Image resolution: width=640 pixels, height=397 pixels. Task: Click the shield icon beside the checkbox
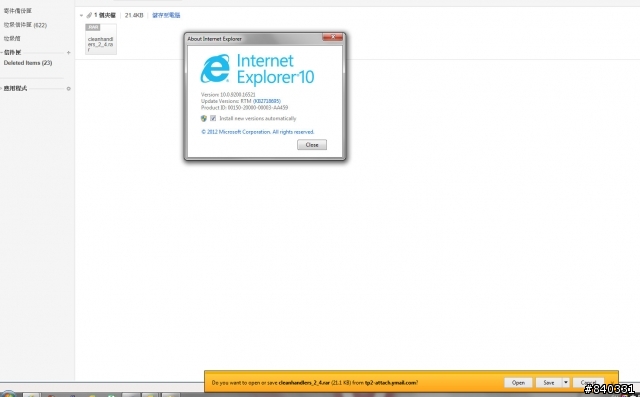point(204,118)
